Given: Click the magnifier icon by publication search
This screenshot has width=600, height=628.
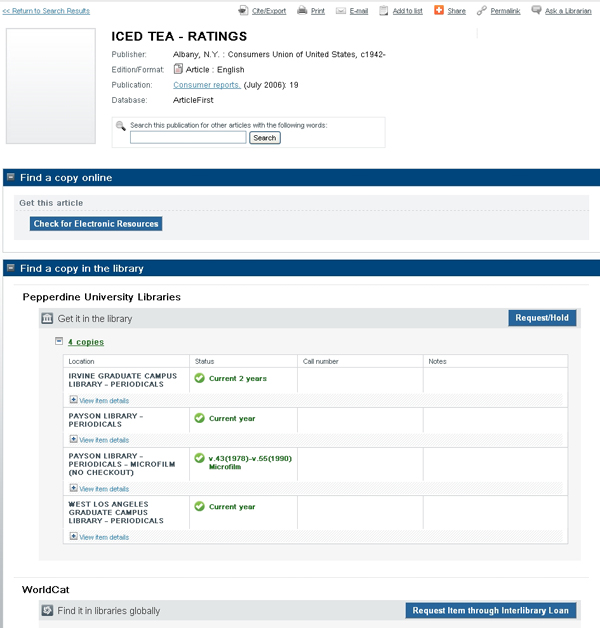Looking at the screenshot, I should click(121, 126).
